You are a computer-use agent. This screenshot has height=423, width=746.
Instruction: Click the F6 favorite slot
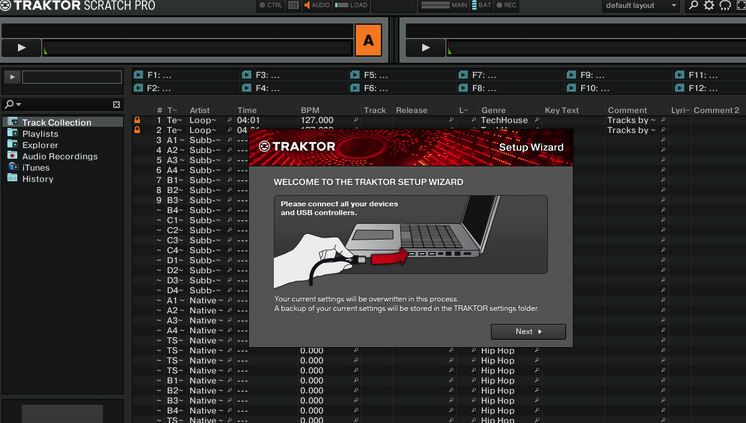click(369, 89)
